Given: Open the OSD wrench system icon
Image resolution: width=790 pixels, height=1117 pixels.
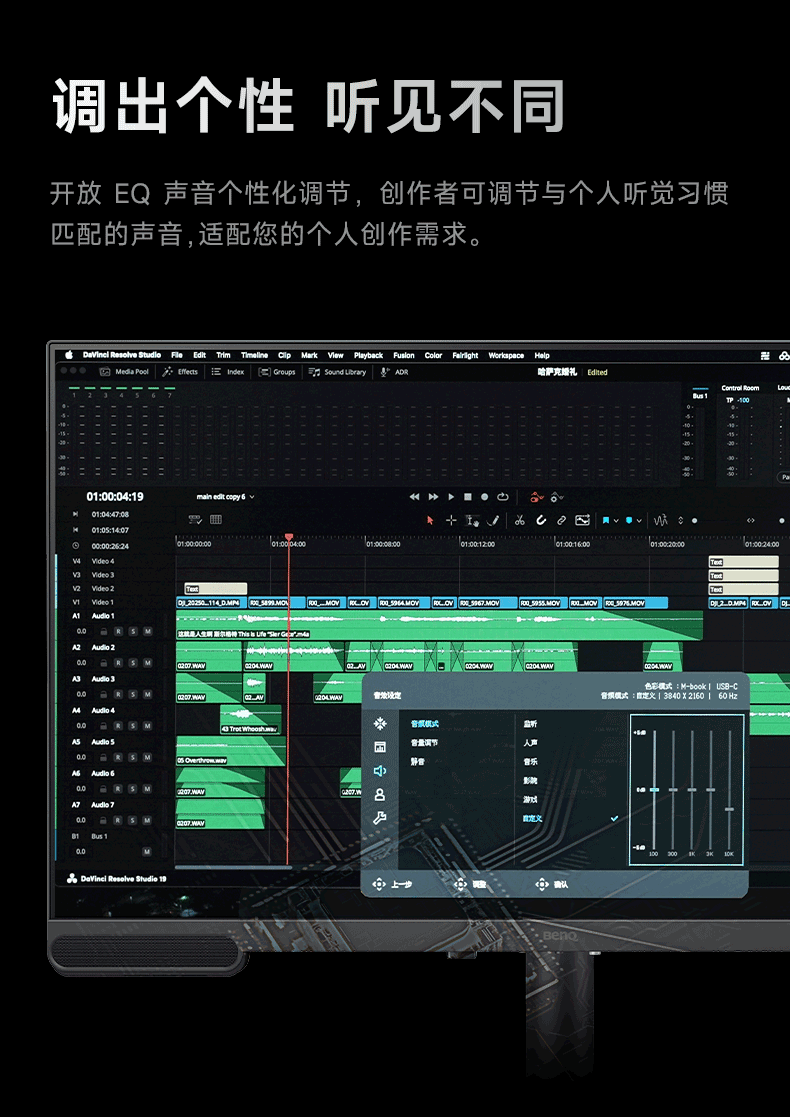Looking at the screenshot, I should coord(380,818).
